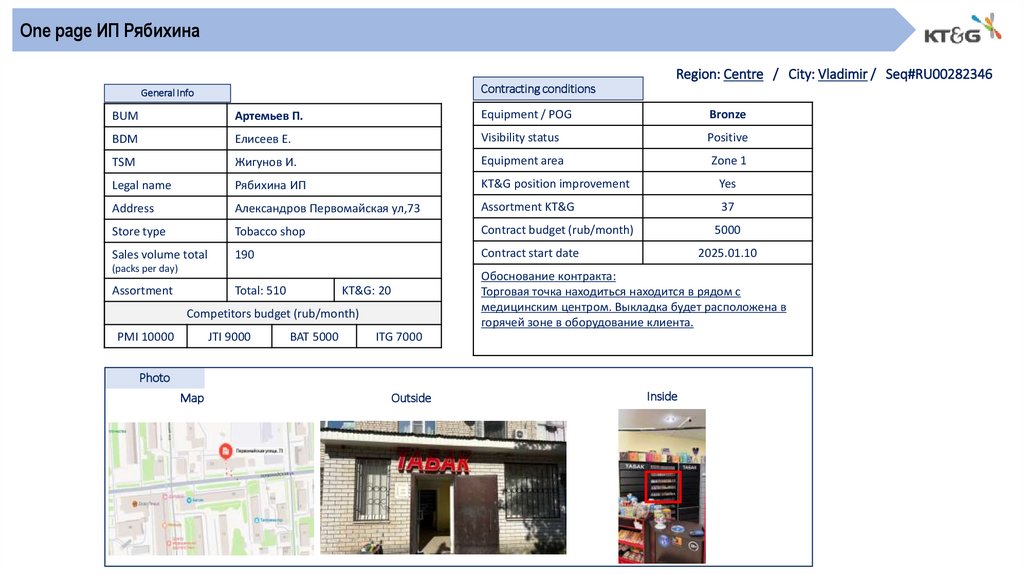The width and height of the screenshot is (1024, 574).
Task: Open the Centre region link
Action: tap(743, 74)
